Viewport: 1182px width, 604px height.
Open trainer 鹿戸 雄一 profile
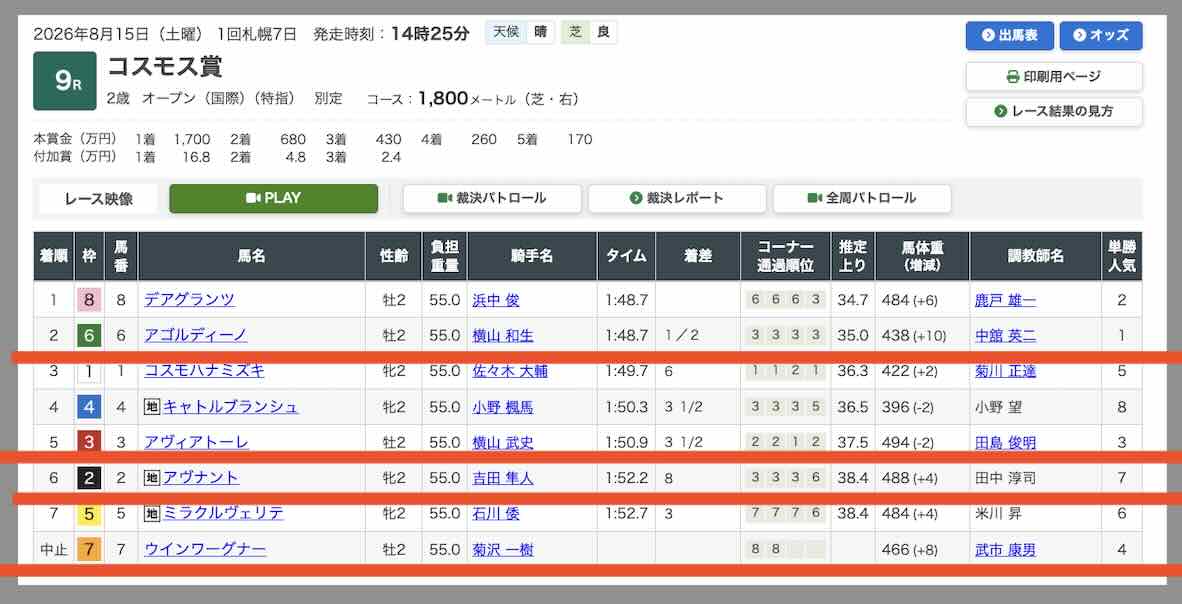[1006, 300]
